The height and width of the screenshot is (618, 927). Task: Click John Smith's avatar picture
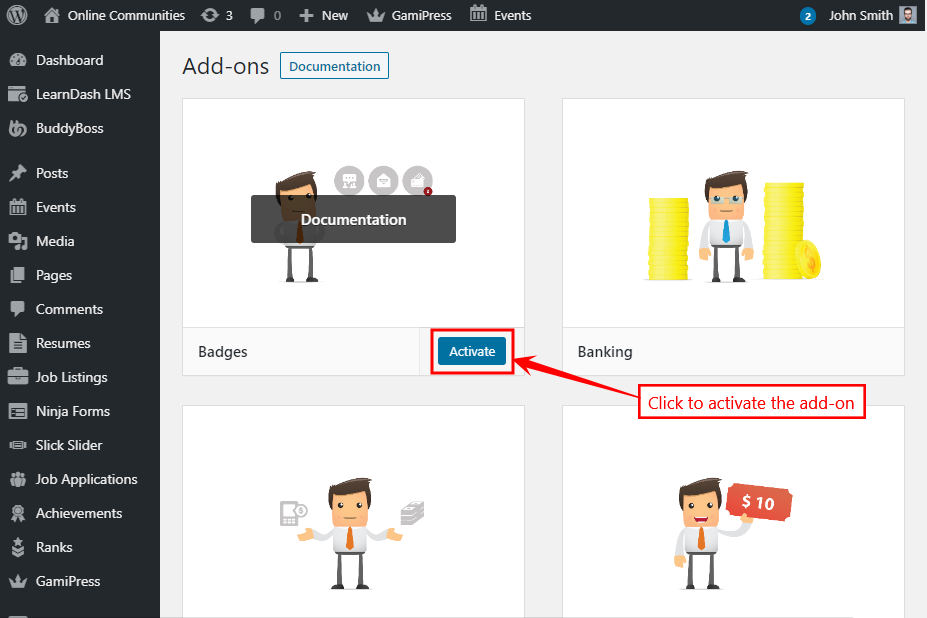point(907,15)
